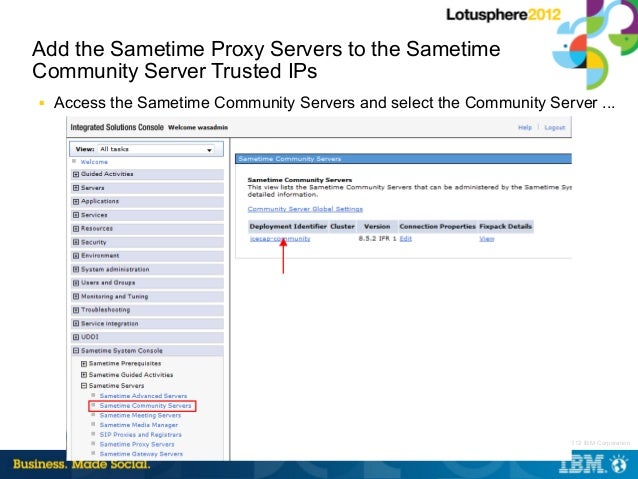Open Sametime Advanced Servers
This screenshot has height=479, width=638.
click(143, 396)
